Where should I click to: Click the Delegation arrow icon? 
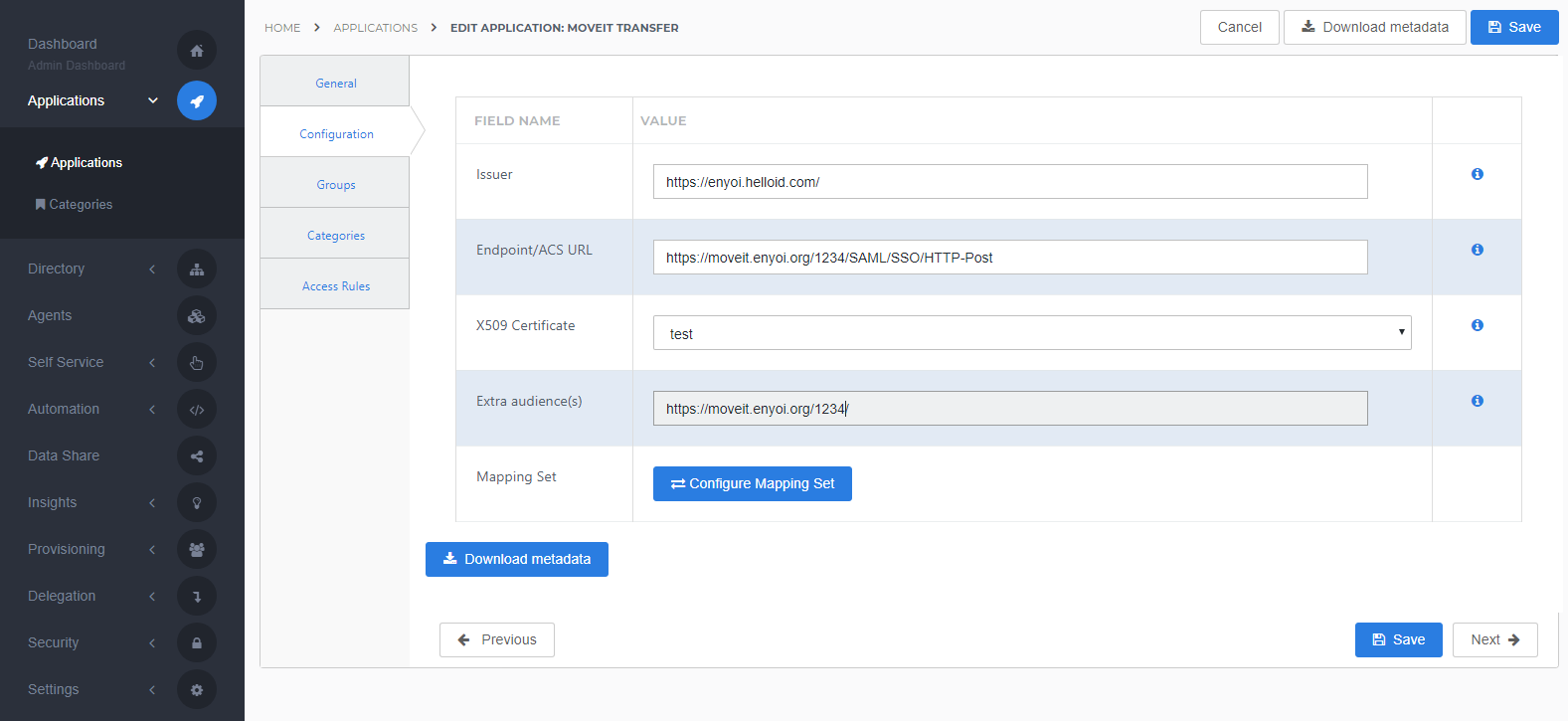[x=197, y=596]
